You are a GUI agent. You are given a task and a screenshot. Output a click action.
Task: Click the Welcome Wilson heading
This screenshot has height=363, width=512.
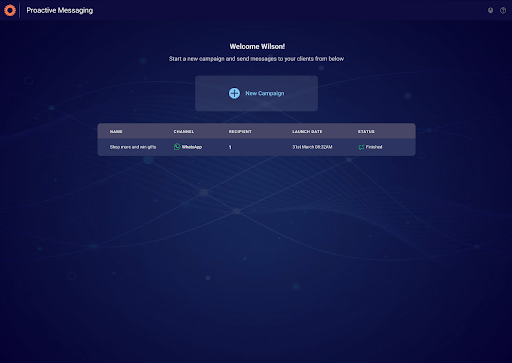pyautogui.click(x=257, y=46)
